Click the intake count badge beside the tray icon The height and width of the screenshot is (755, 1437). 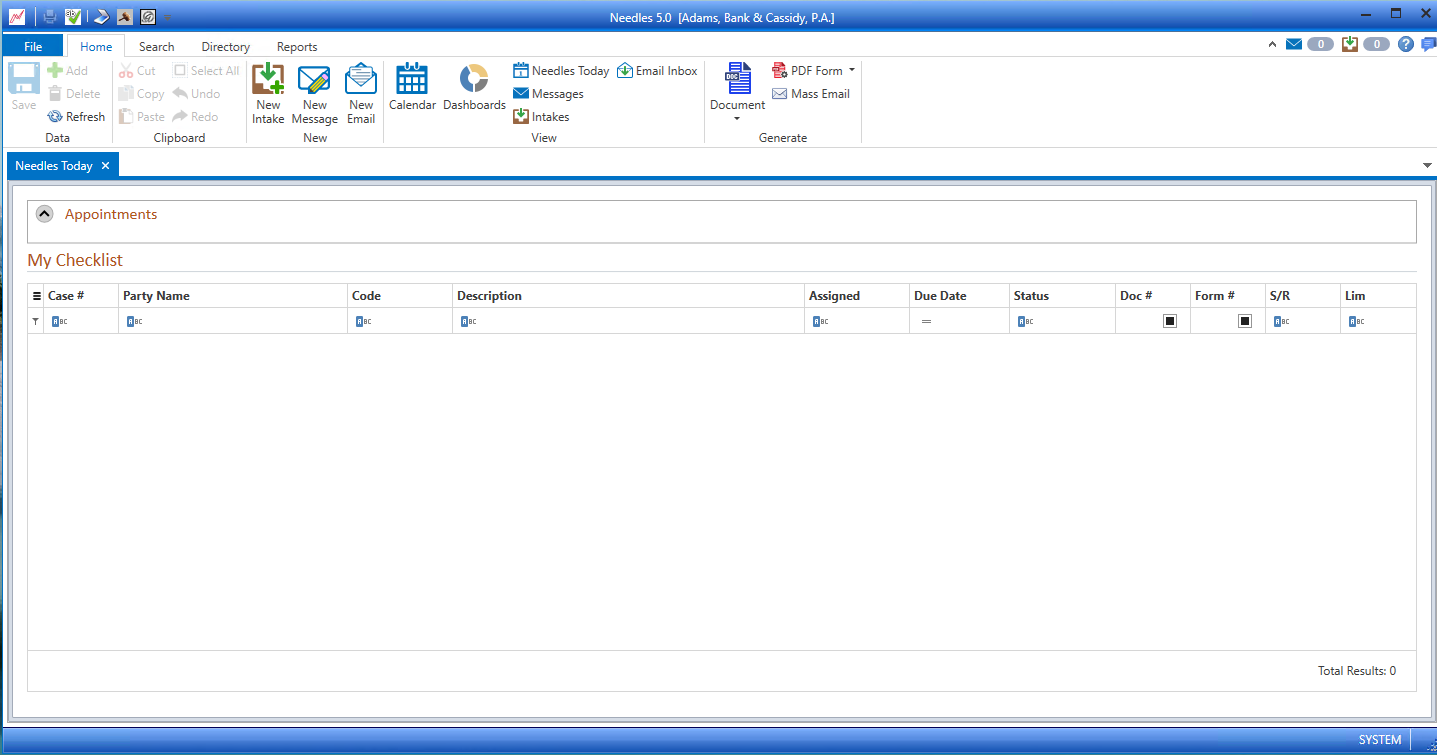coord(1376,44)
